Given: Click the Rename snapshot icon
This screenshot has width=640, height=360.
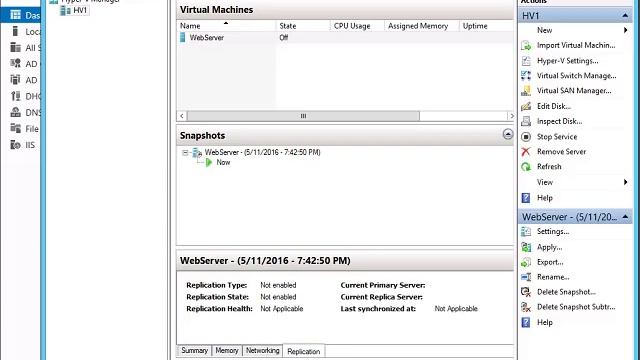Looking at the screenshot, I should tap(526, 277).
